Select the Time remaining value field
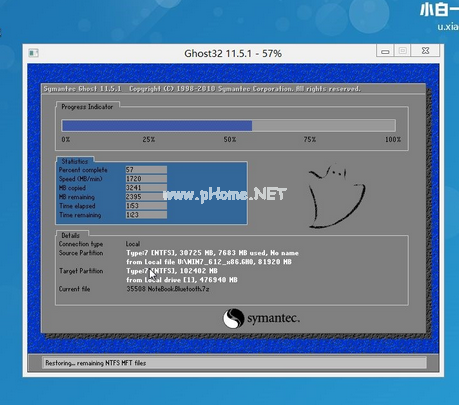The width and height of the screenshot is (459, 405). (146, 215)
